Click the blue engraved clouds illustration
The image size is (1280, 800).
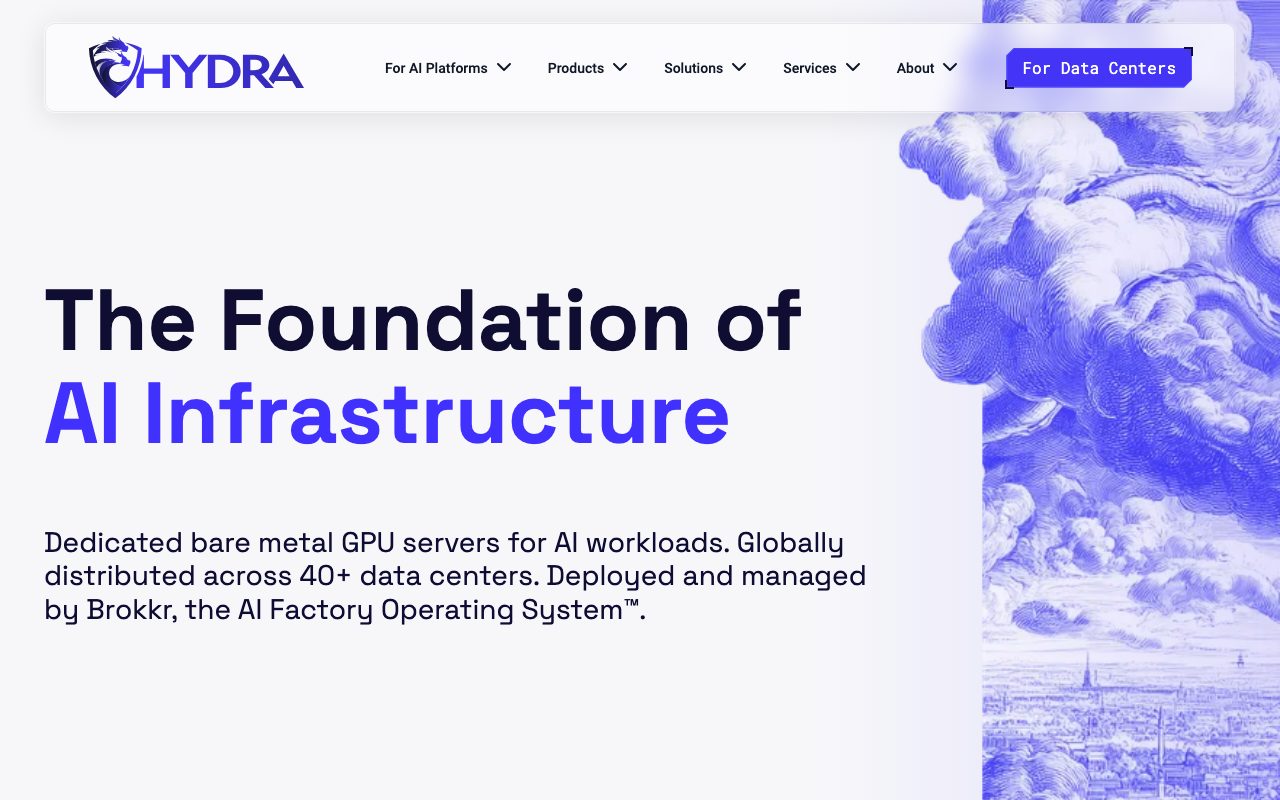click(1090, 400)
